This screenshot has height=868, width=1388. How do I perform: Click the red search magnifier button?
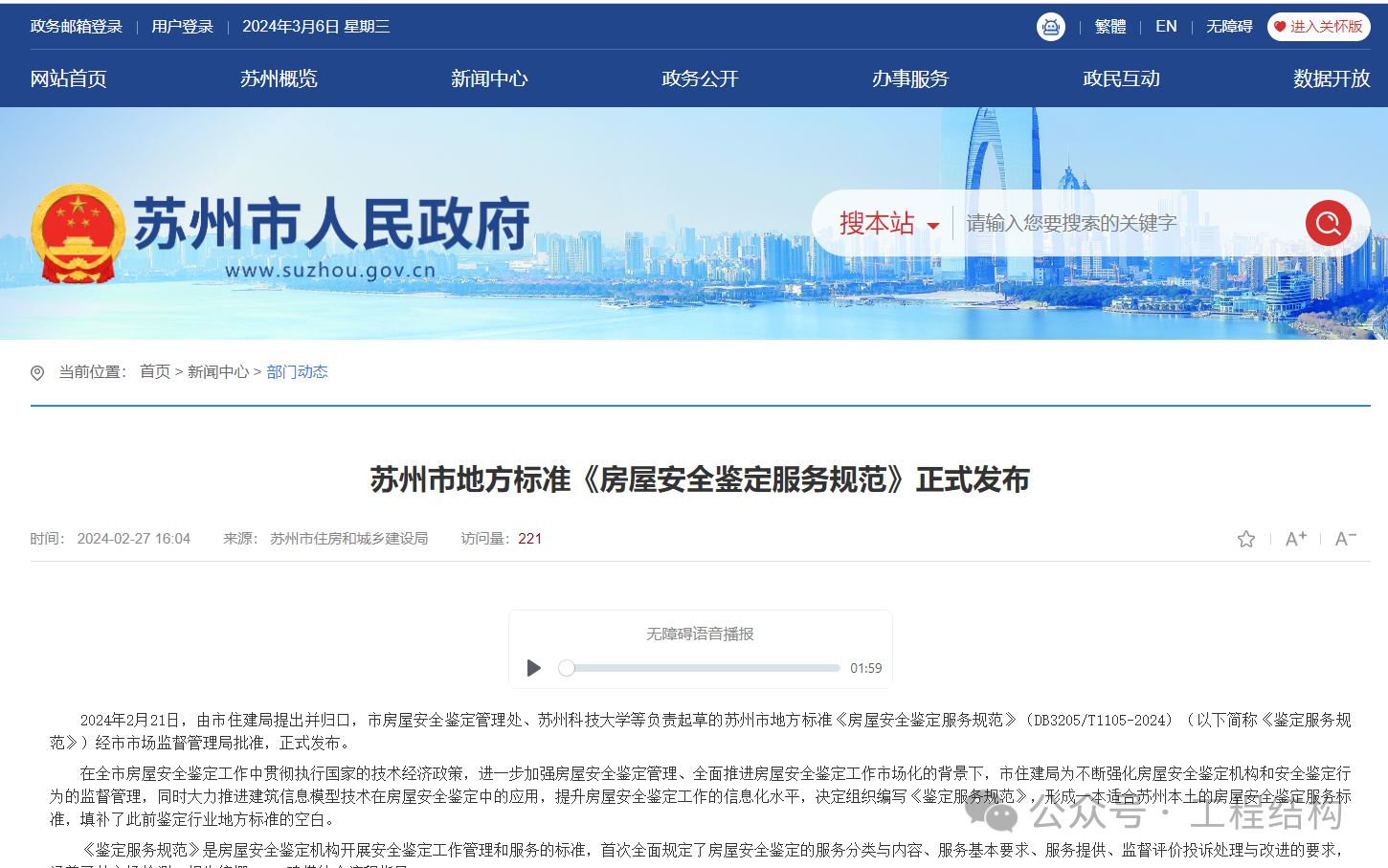click(x=1328, y=223)
